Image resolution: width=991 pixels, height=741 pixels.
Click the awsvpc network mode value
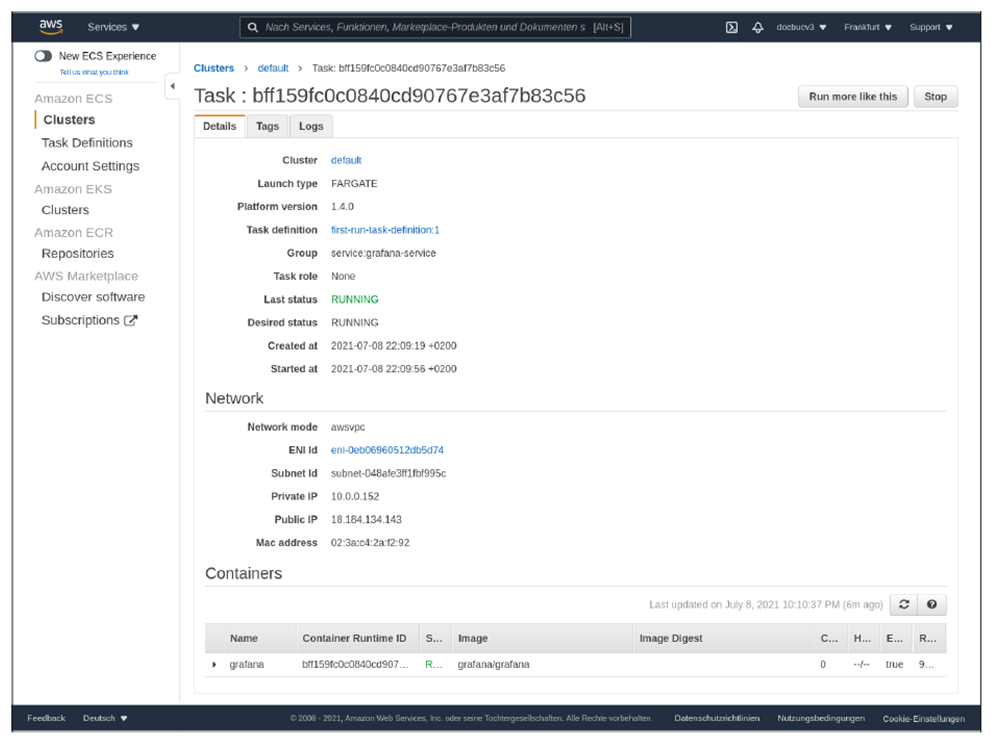coord(348,427)
